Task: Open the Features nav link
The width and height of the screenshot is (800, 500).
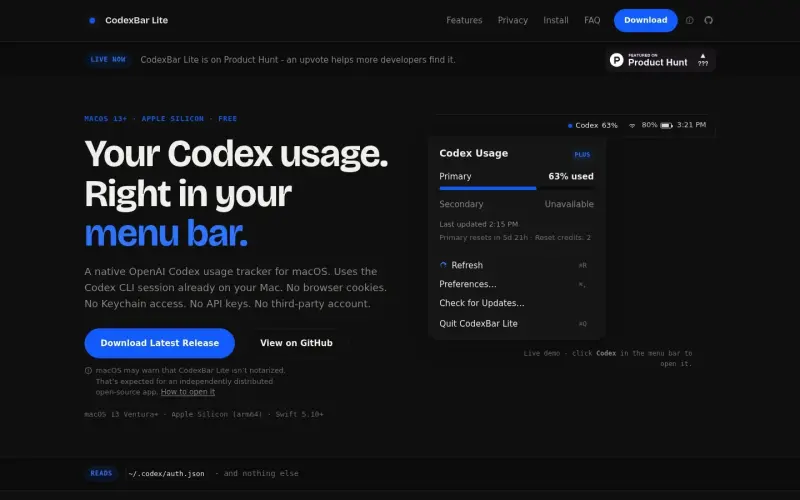Action: [x=464, y=20]
